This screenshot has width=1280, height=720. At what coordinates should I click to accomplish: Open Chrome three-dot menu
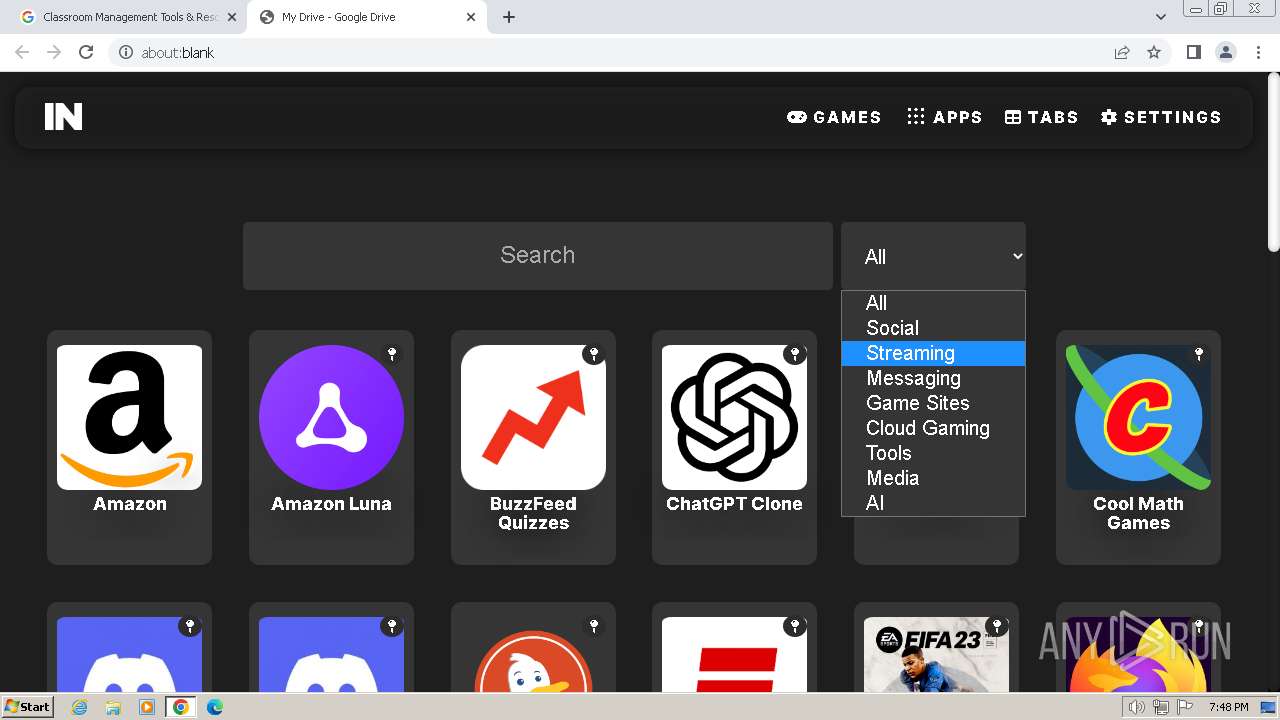[1259, 52]
